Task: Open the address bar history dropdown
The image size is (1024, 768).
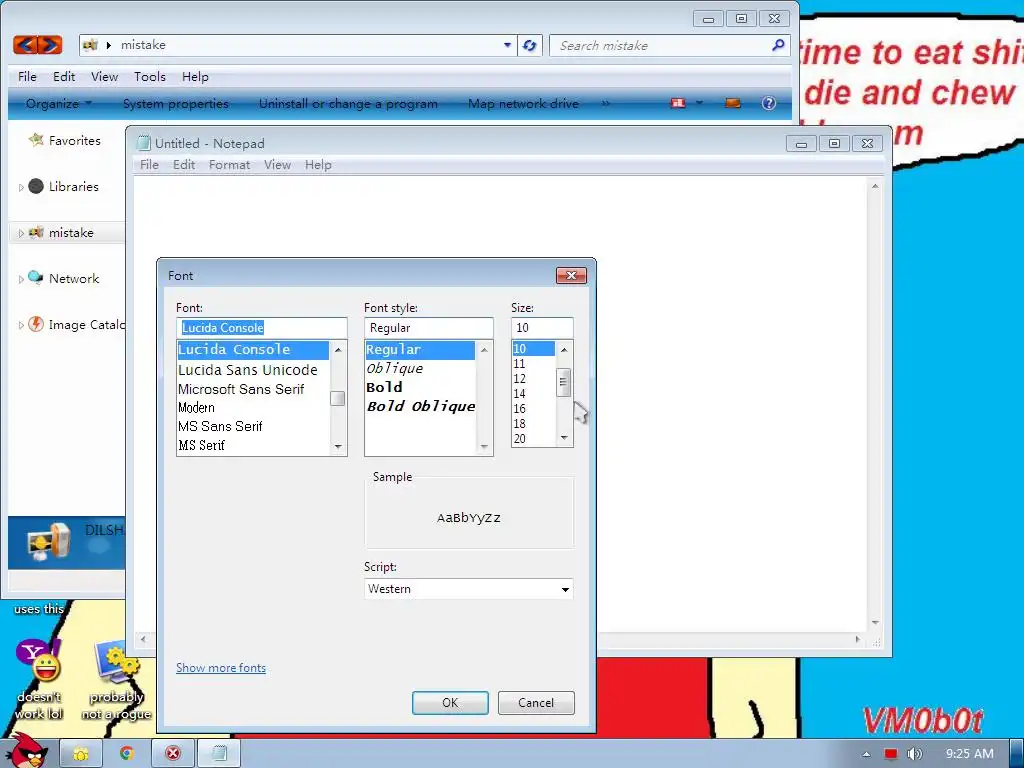Action: [507, 45]
